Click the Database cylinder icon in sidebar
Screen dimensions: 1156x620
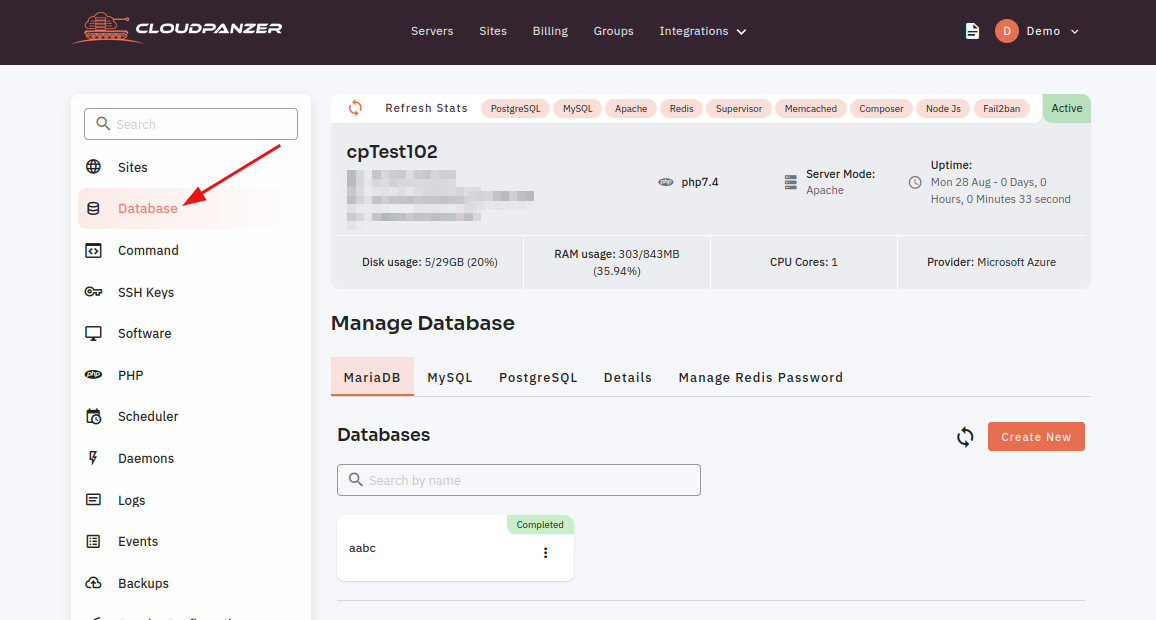[94, 209]
